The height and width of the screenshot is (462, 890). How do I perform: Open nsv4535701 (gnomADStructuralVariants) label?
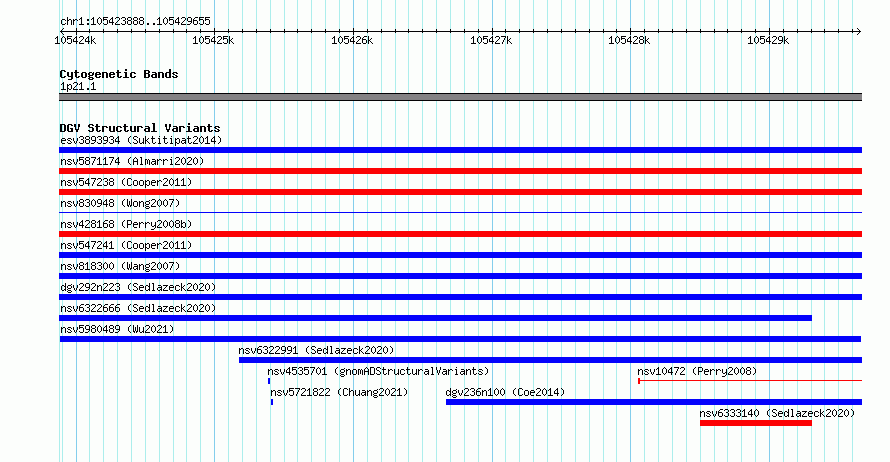[378, 371]
